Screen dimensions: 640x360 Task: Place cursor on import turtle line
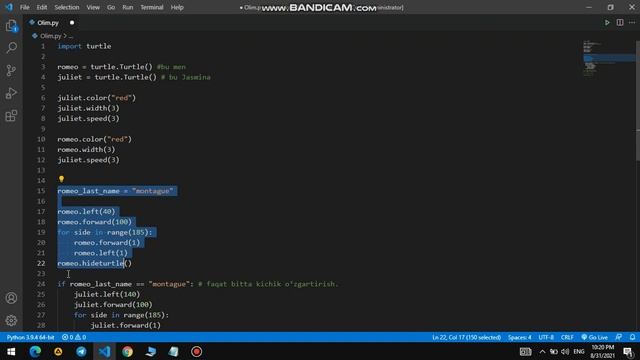[x=84, y=46]
